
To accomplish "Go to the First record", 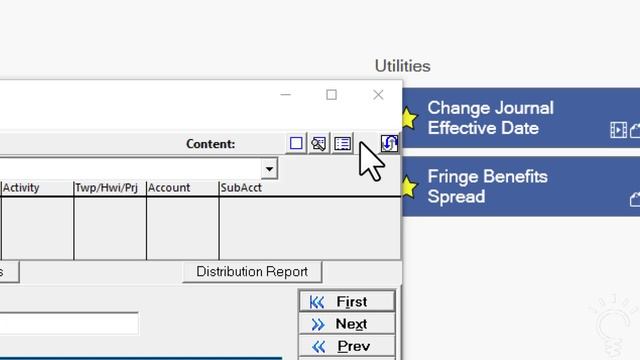I will point(347,302).
